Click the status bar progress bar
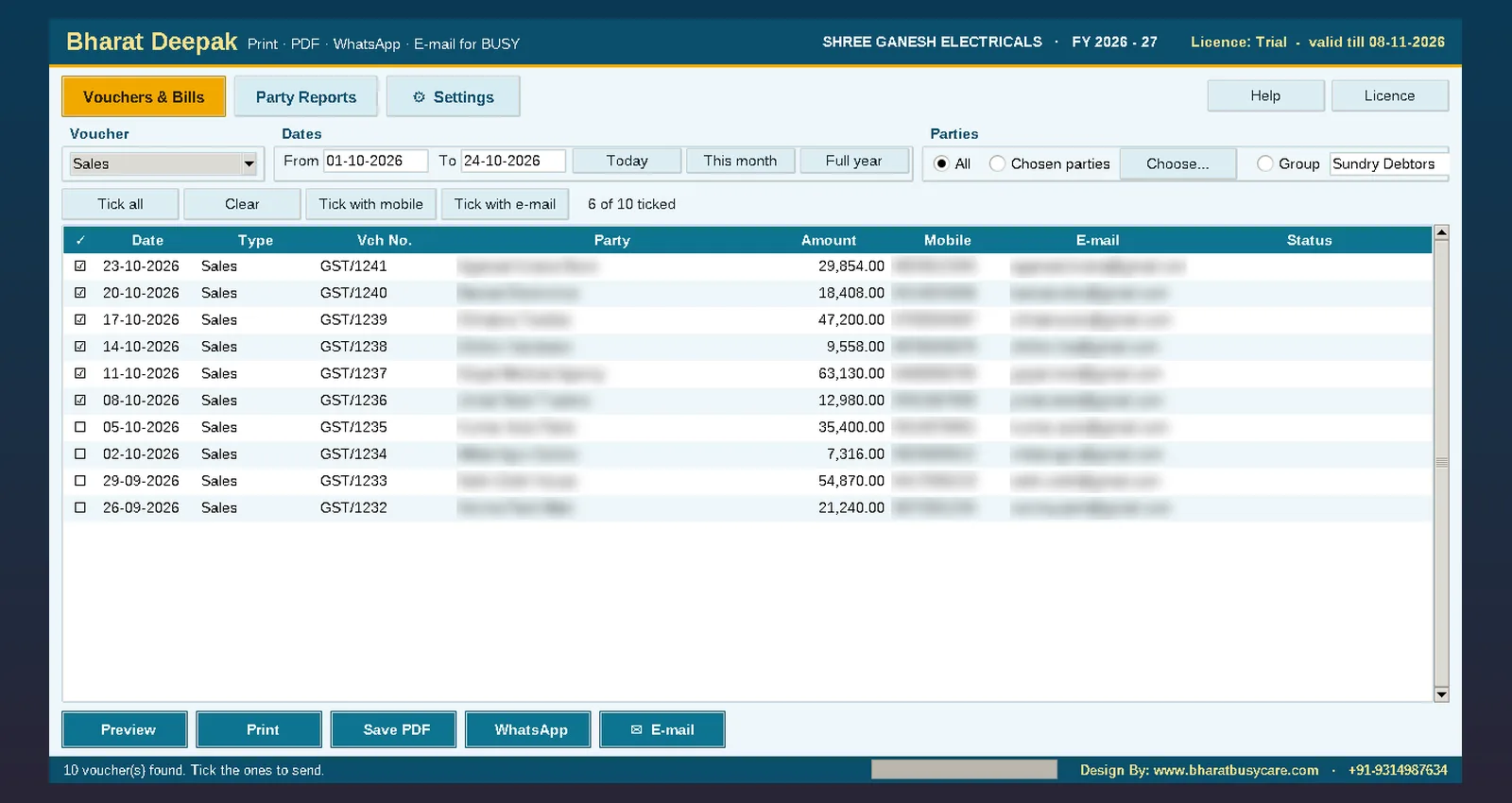The width and height of the screenshot is (1512, 803). pos(964,770)
